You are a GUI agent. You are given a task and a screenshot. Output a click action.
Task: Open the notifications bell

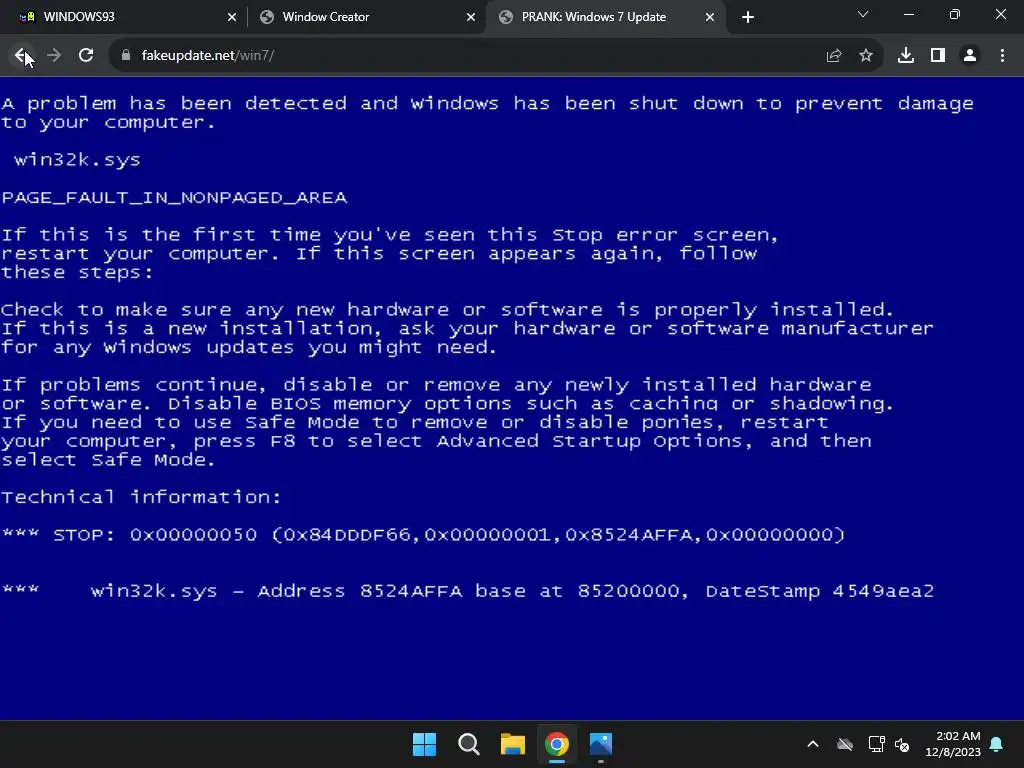tap(997, 744)
